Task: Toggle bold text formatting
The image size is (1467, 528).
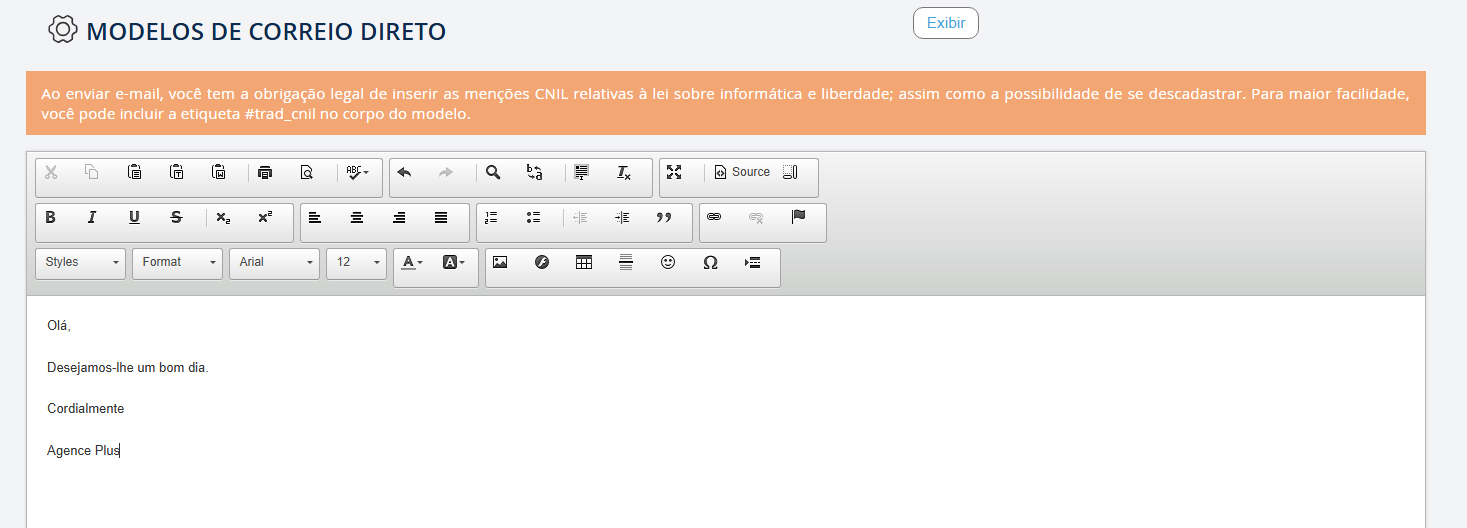Action: (x=51, y=218)
